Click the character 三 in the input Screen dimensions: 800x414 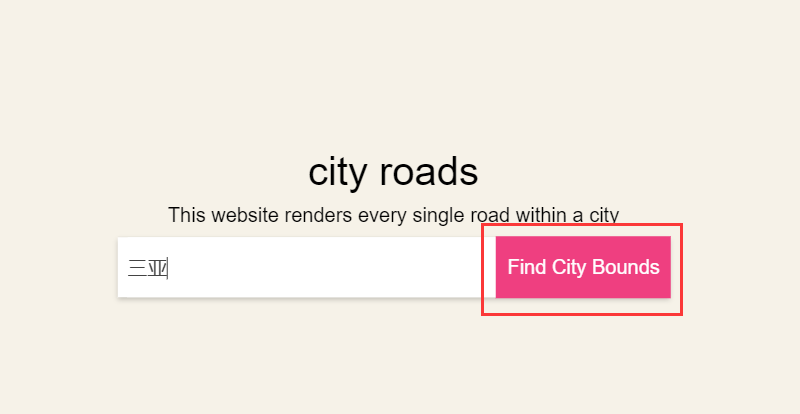click(x=137, y=267)
